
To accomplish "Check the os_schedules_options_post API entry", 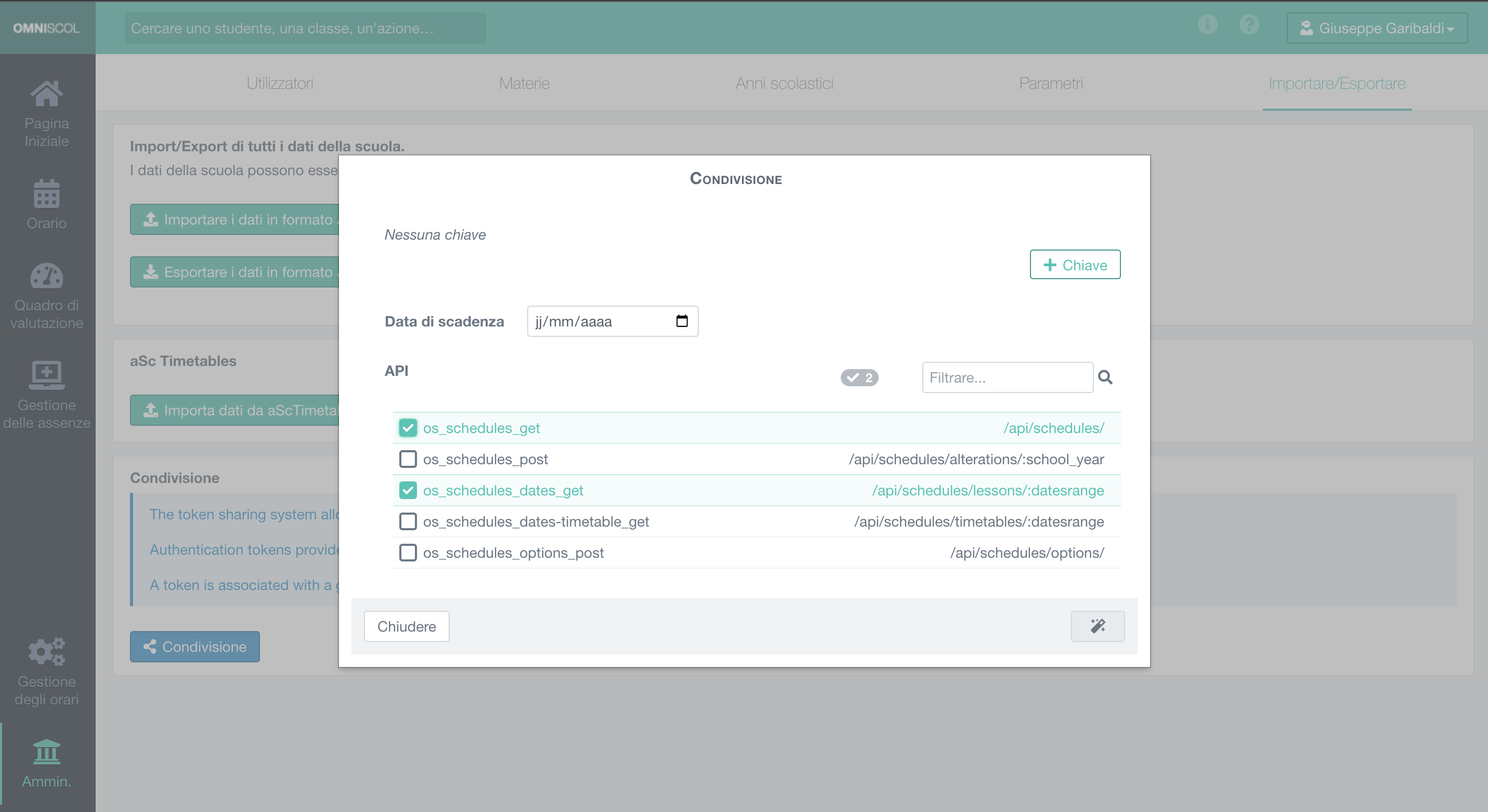I will pyautogui.click(x=408, y=553).
